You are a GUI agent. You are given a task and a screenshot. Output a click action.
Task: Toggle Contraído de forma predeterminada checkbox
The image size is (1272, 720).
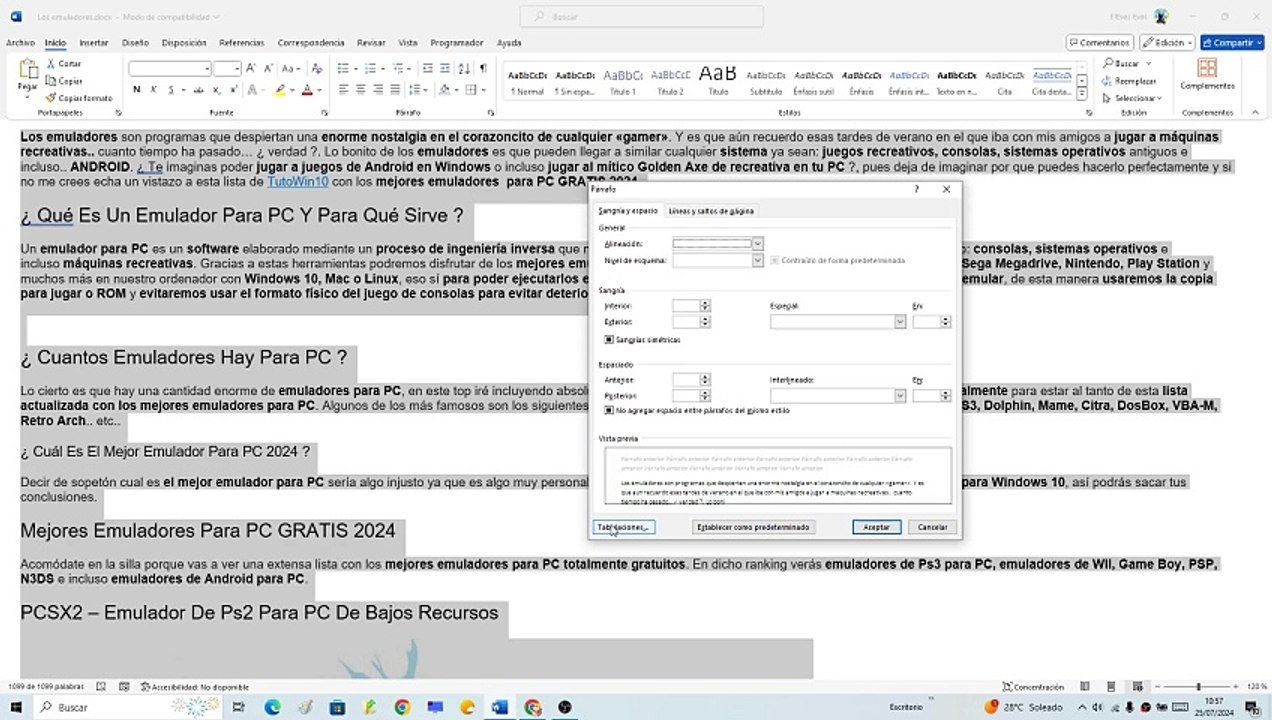(x=774, y=260)
